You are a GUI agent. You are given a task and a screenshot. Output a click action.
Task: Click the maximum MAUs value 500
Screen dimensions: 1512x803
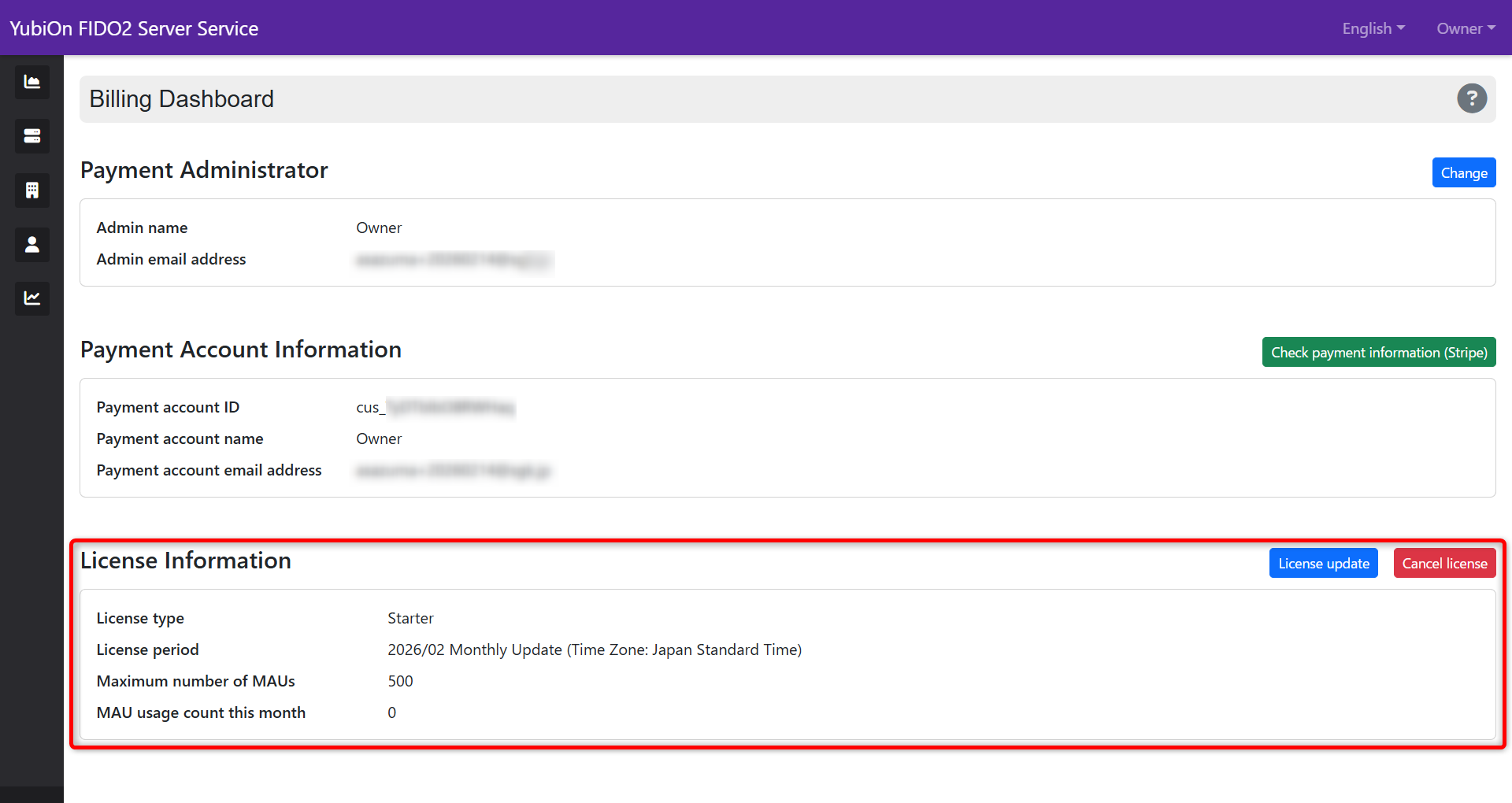400,682
